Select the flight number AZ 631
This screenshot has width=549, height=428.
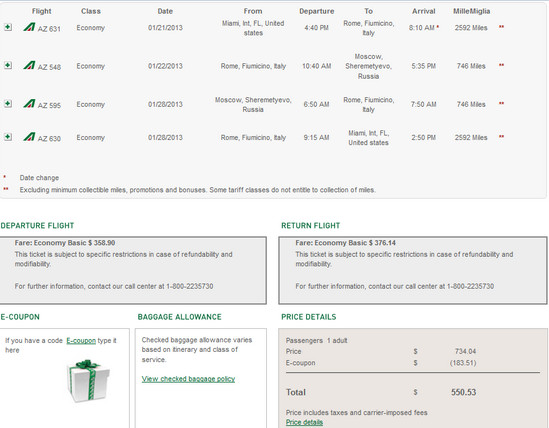(x=49, y=29)
